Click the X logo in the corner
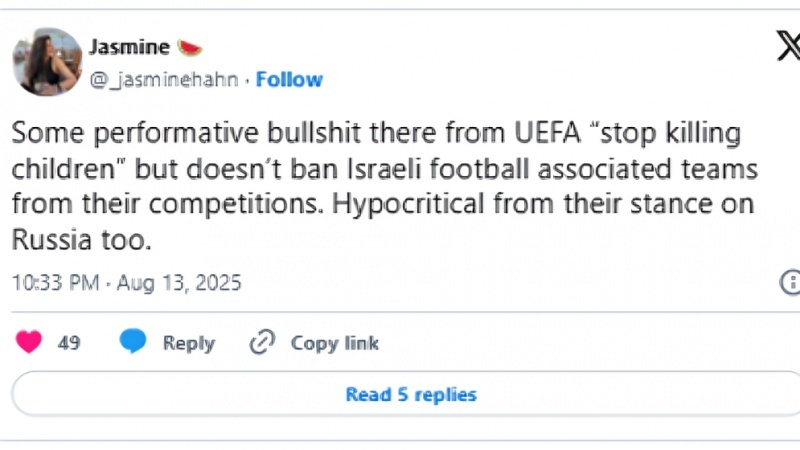Viewport: 800px width, 450px height. [x=787, y=46]
